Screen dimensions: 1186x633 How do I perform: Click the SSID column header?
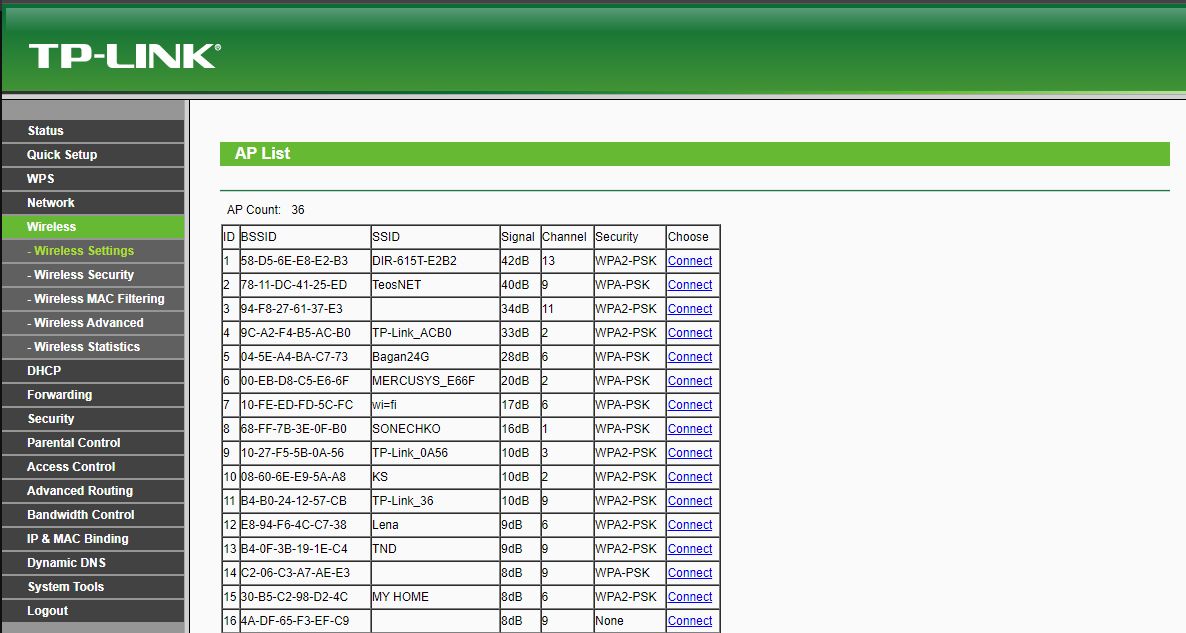coord(434,237)
